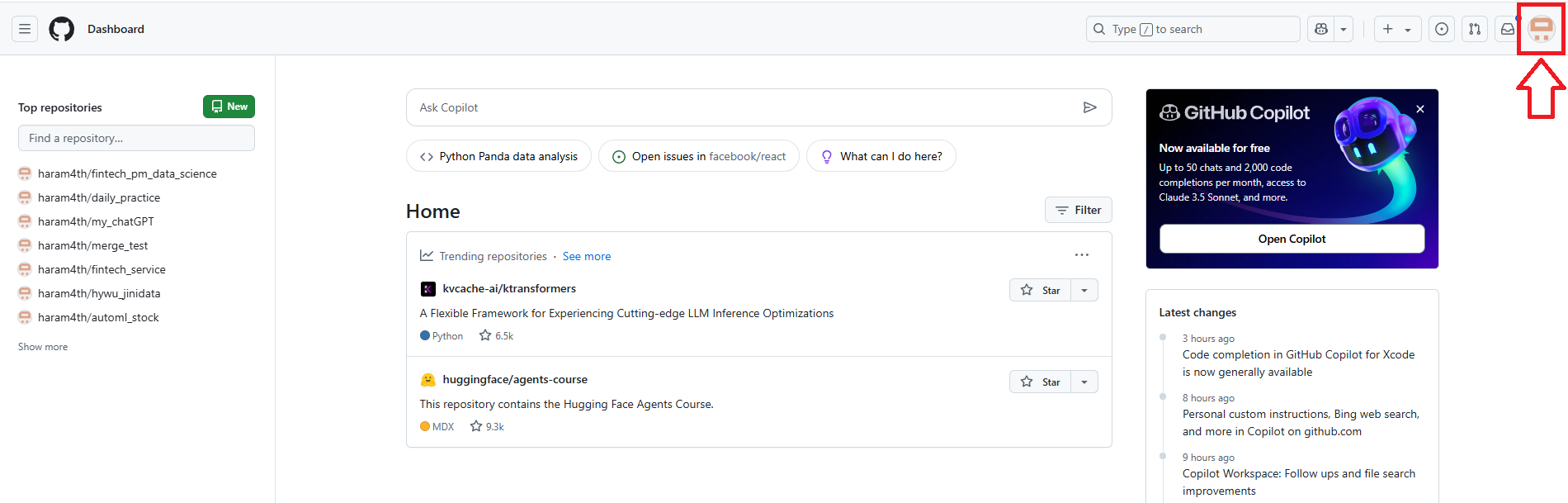Open haram4th/merge_test repository
This screenshot has width=1568, height=503.
pyautogui.click(x=92, y=245)
